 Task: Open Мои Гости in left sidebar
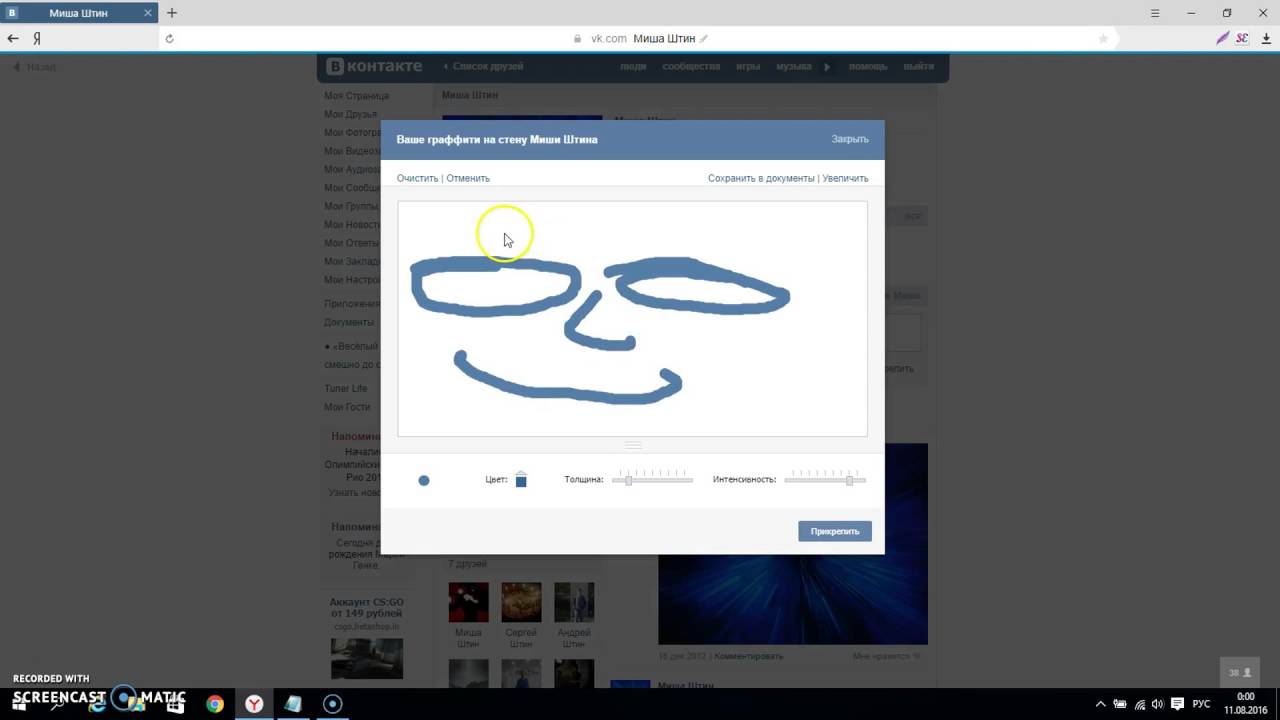click(x=347, y=407)
